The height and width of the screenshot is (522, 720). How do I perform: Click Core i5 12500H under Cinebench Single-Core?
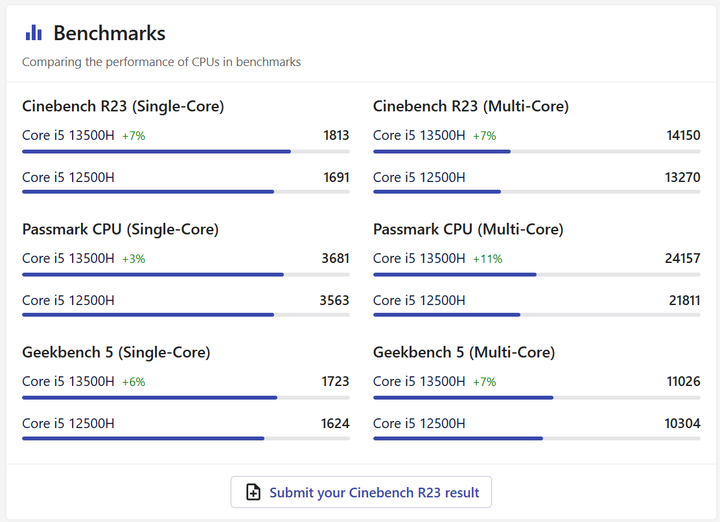[x=68, y=177]
